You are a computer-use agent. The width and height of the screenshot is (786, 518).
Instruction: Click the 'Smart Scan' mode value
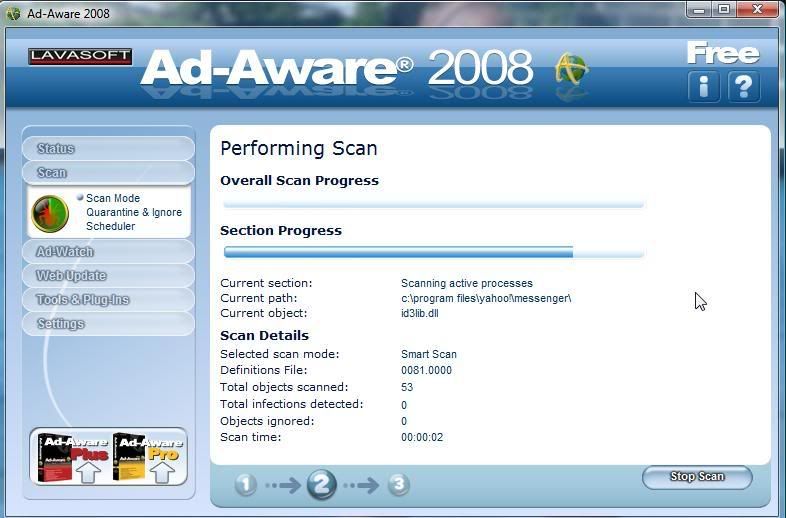coord(429,354)
